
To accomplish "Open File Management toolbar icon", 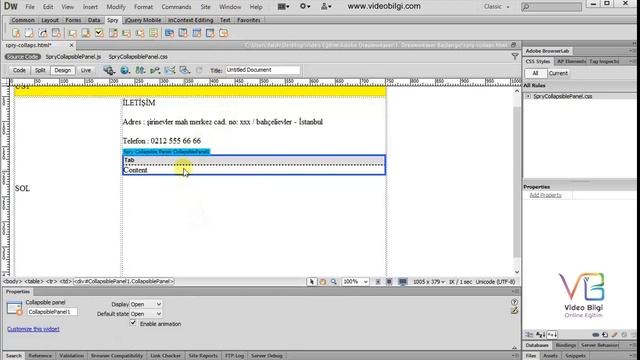I will click(x=140, y=70).
